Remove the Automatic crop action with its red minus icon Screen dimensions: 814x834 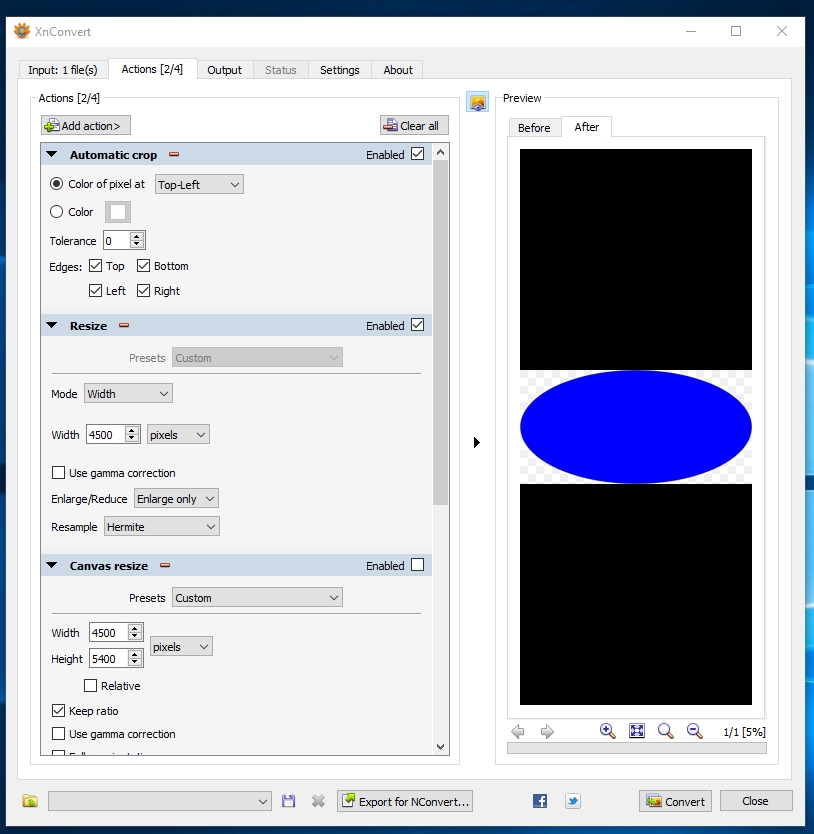tap(173, 155)
